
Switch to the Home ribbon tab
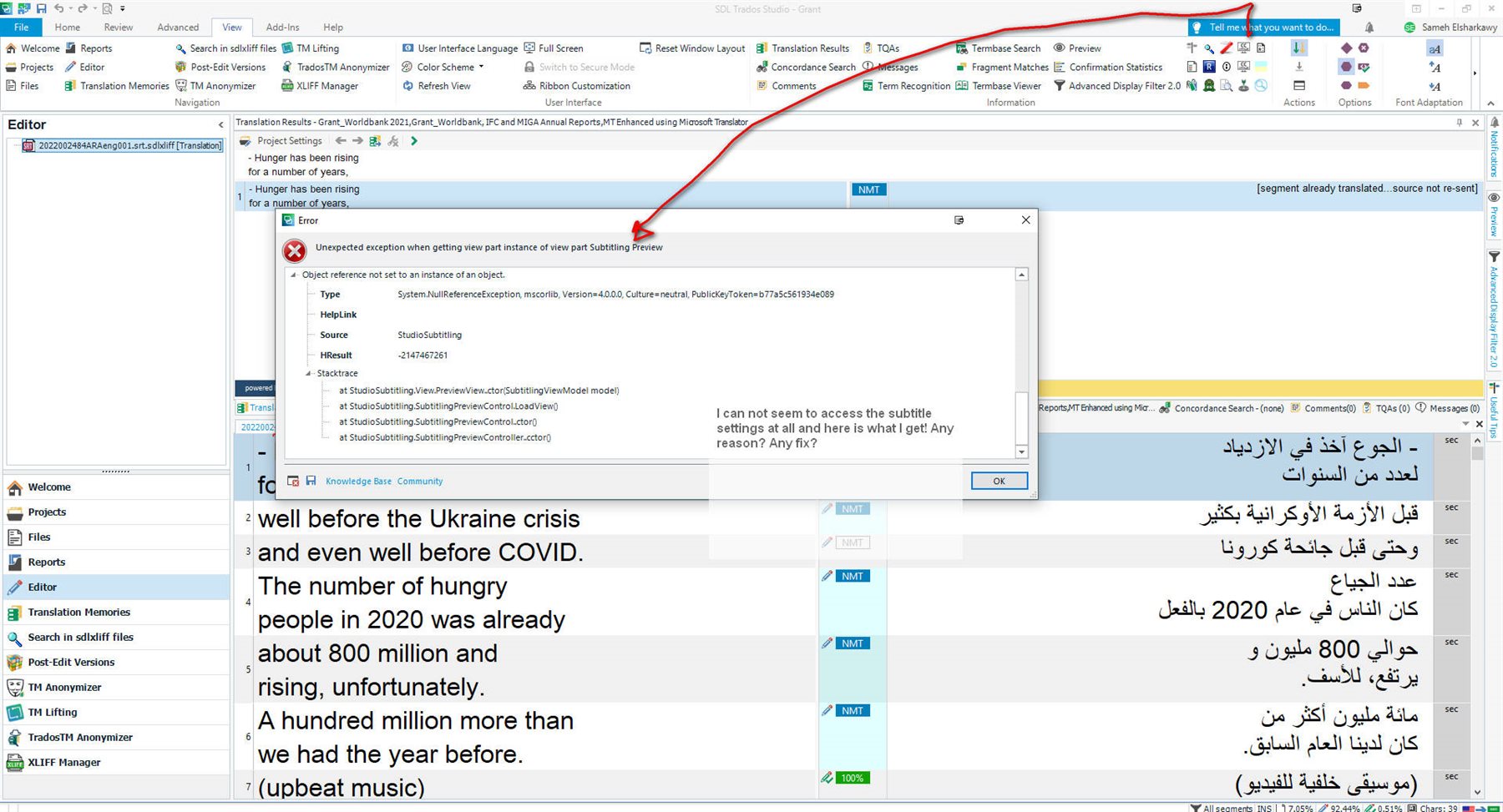click(x=67, y=28)
